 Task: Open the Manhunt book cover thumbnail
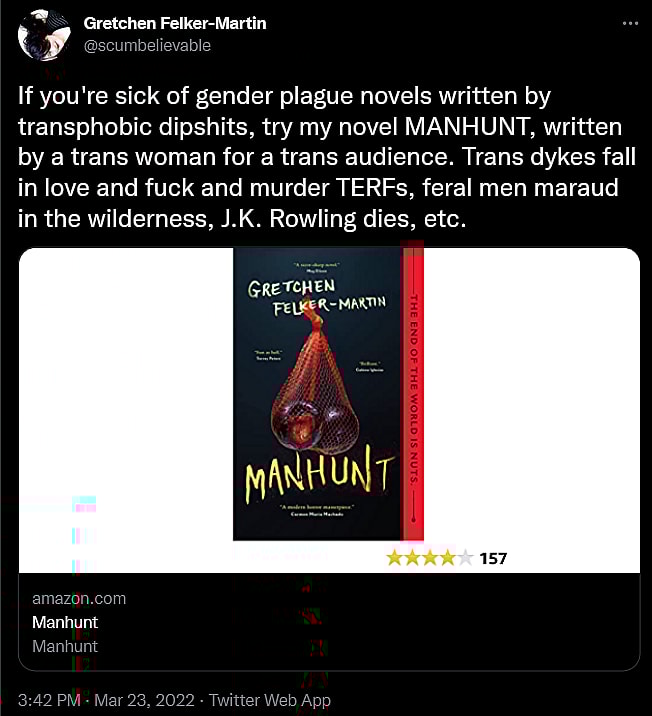click(328, 394)
